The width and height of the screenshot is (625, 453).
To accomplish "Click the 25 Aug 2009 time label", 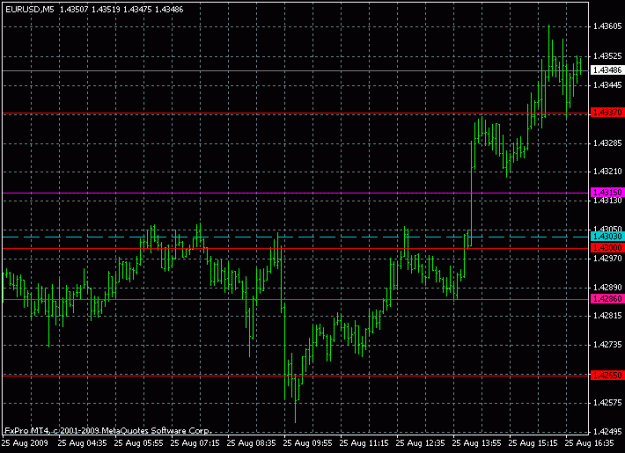I will click(25, 443).
